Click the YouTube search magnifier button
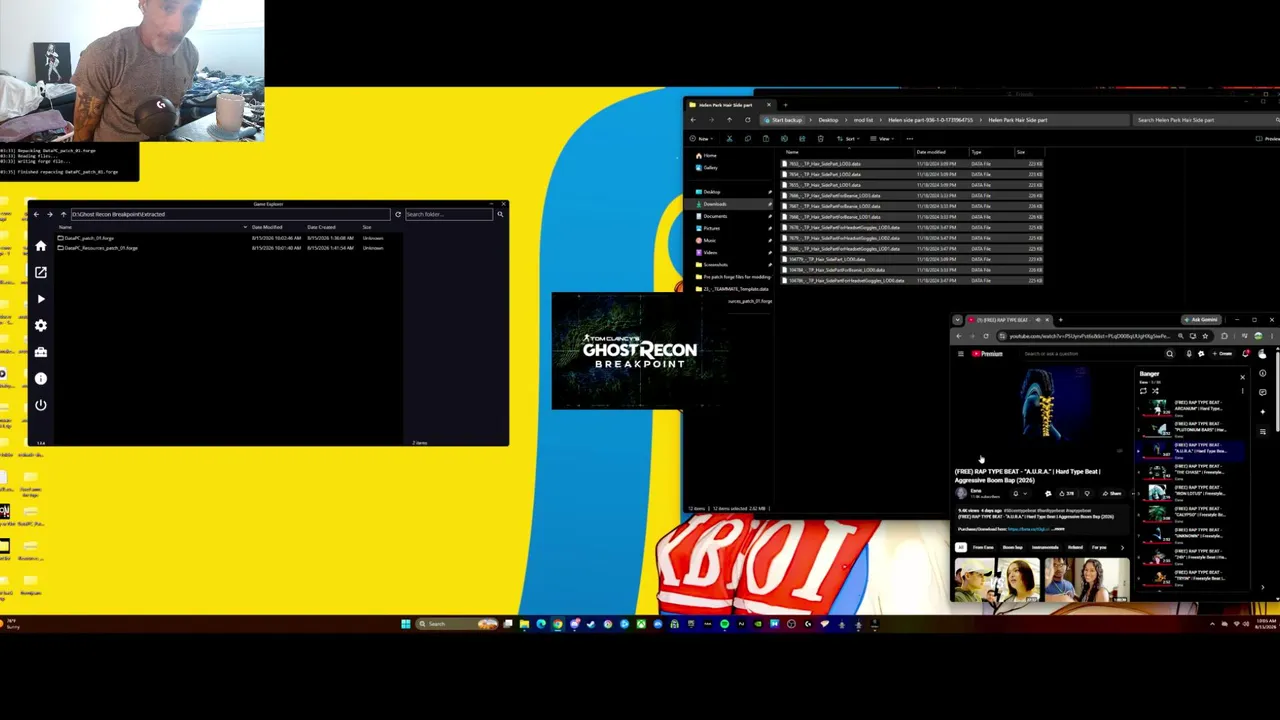This screenshot has width=1280, height=720. click(x=1169, y=354)
